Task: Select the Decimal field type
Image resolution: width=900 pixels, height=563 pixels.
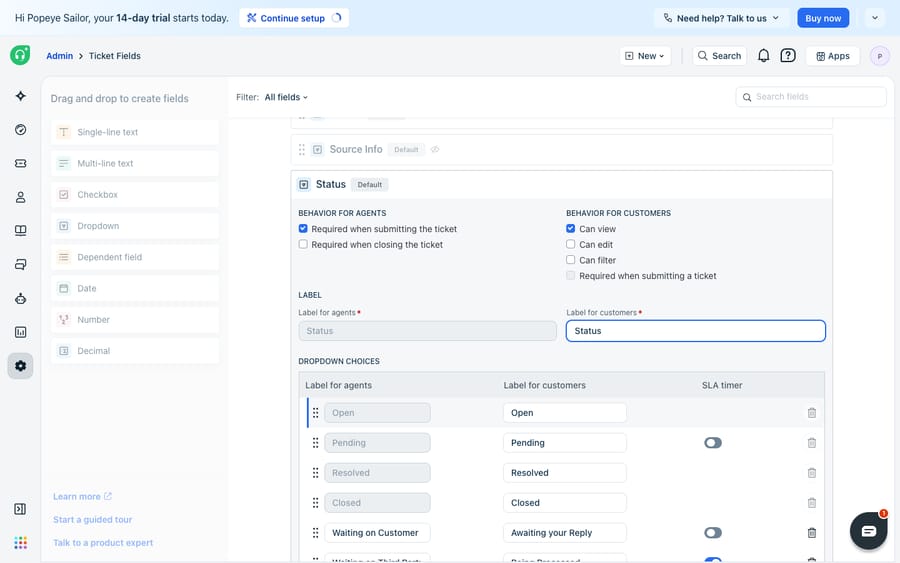Action: click(135, 351)
